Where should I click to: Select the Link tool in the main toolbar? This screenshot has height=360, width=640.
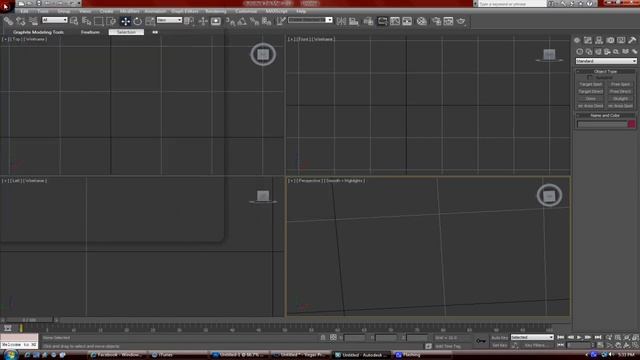click(8, 21)
